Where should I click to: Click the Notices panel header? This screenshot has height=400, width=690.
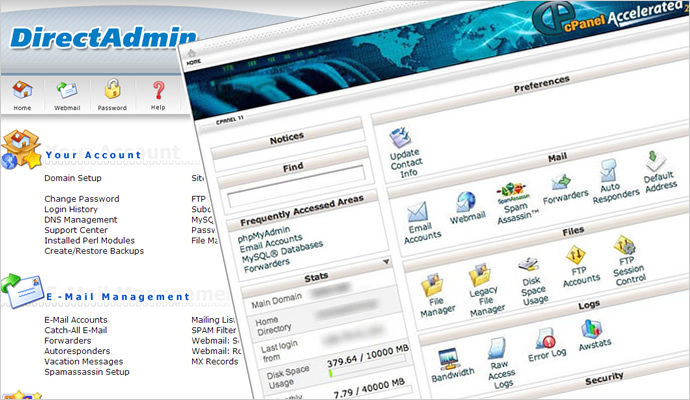287,139
